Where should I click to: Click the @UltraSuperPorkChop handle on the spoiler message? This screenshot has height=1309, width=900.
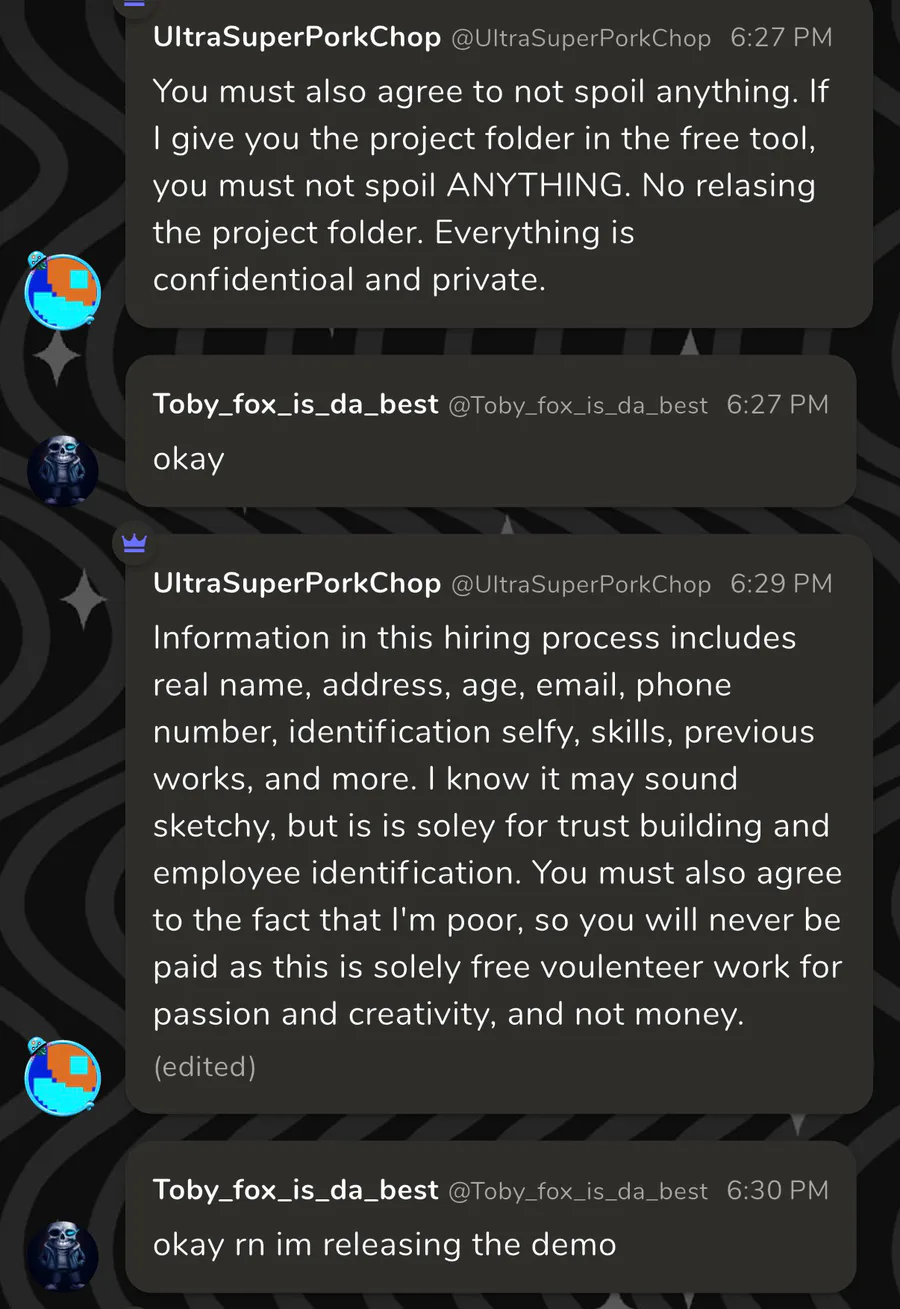tap(581, 38)
